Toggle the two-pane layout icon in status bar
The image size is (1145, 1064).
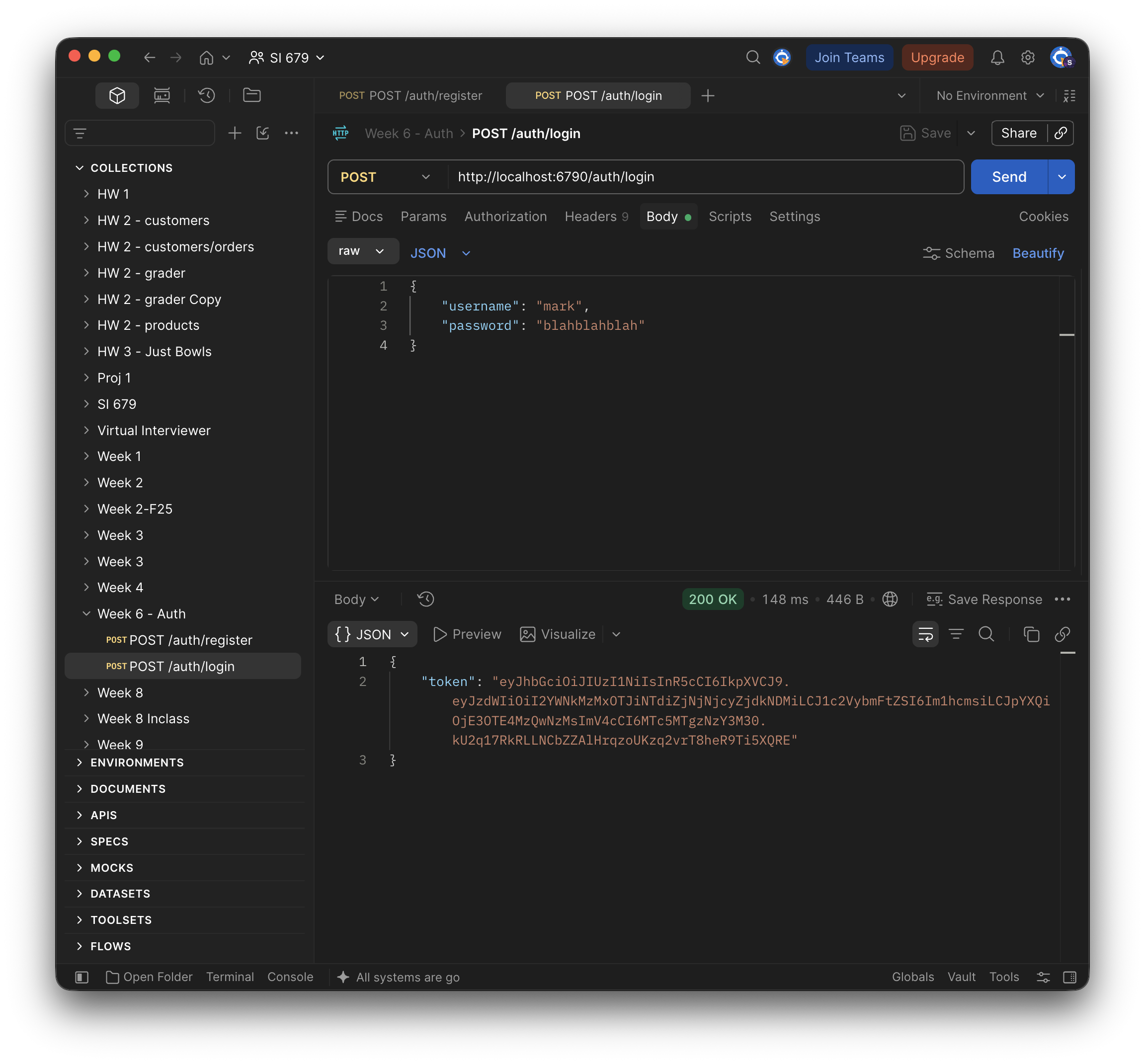1069,977
